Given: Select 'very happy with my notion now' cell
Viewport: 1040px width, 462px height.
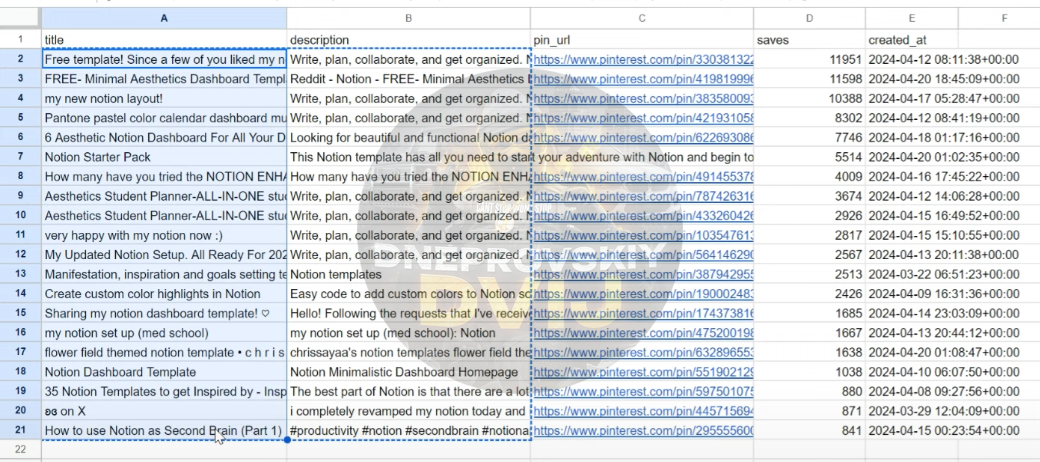Looking at the screenshot, I should 164,235.
